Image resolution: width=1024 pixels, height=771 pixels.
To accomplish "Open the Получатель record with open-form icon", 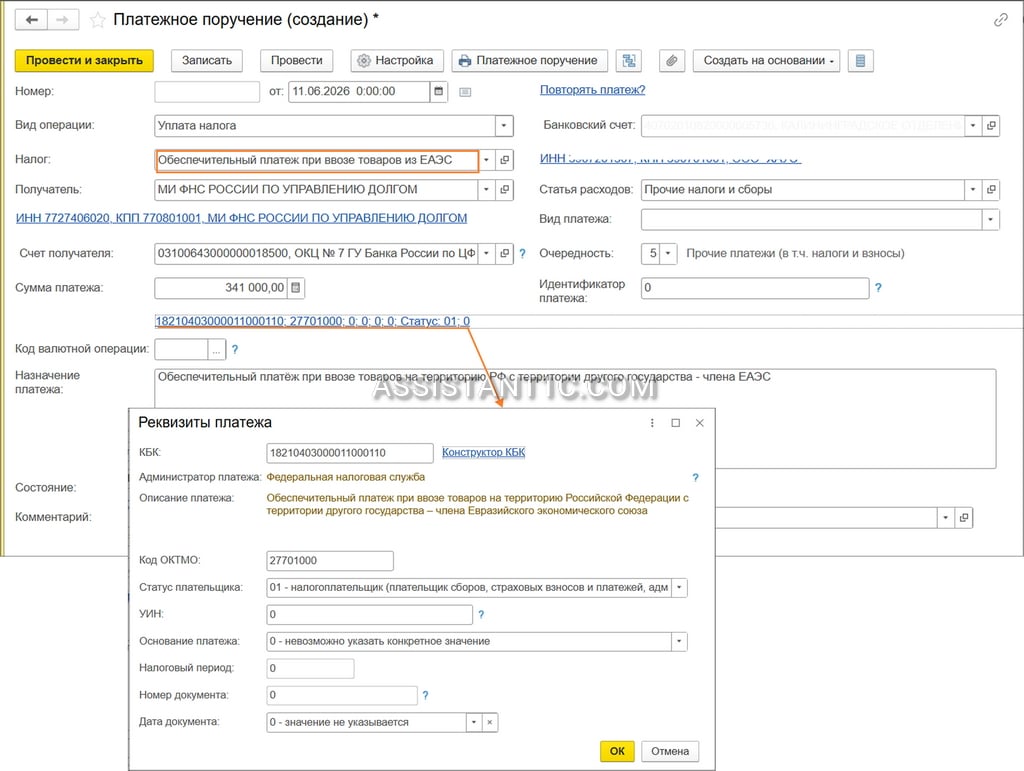I will (504, 190).
